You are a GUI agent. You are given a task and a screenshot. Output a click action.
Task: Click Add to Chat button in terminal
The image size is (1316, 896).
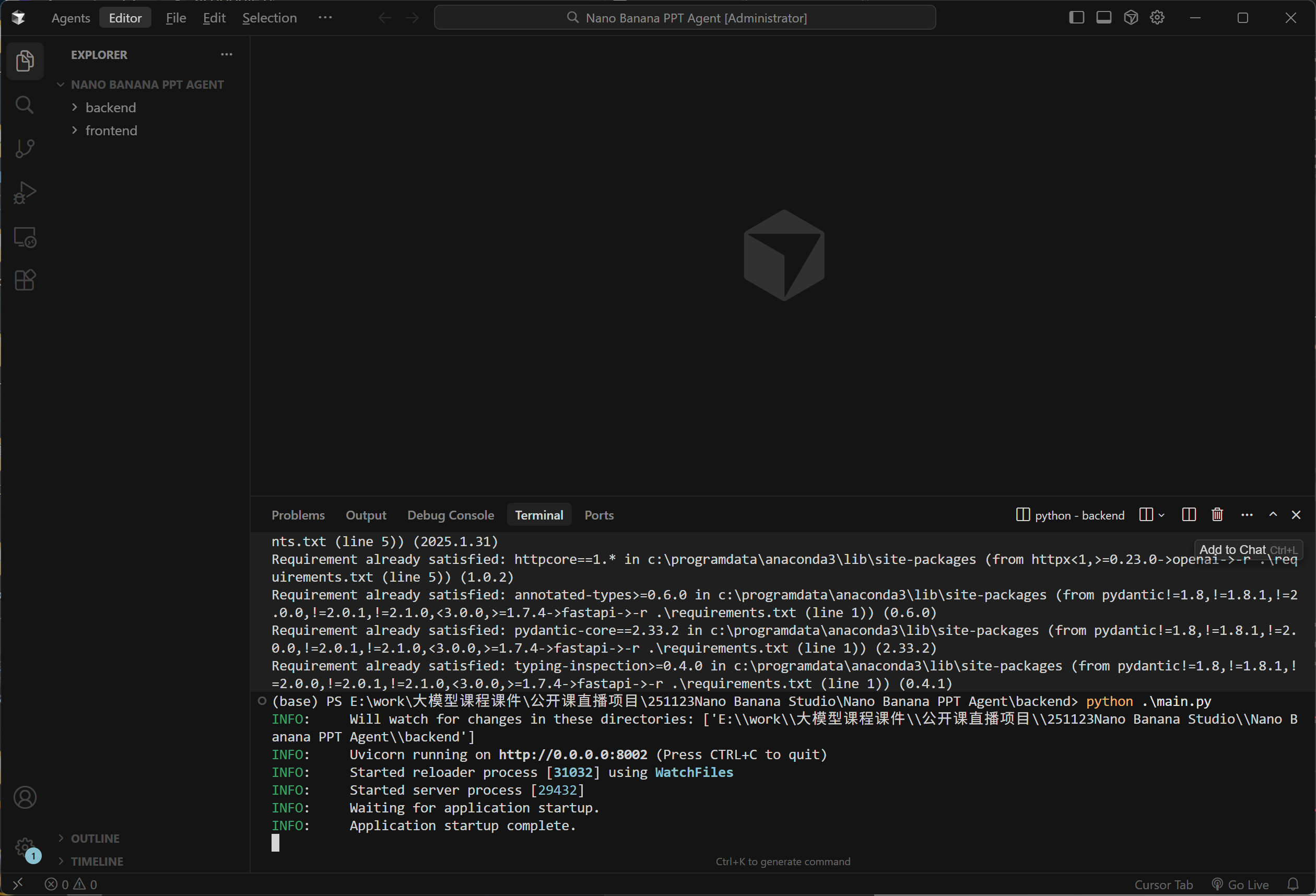1248,550
